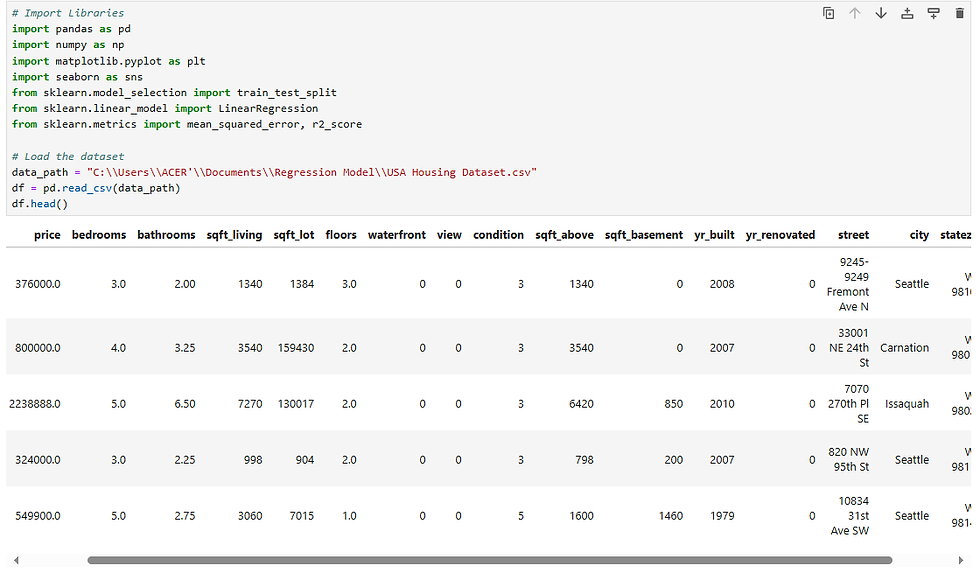
Task: Move the cell up
Action: pyautogui.click(x=855, y=14)
